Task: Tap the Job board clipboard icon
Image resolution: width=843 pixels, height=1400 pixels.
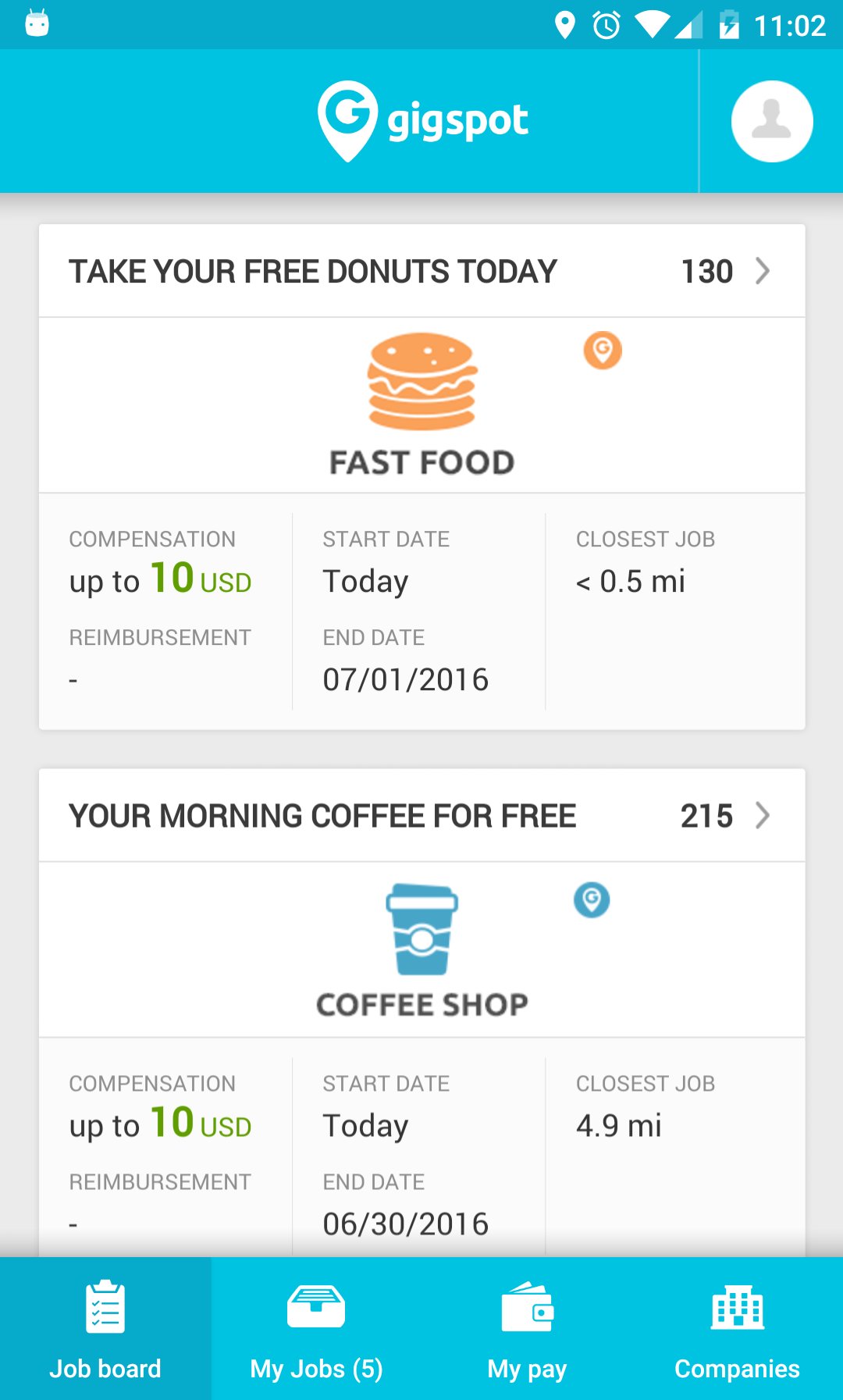Action: [105, 1307]
